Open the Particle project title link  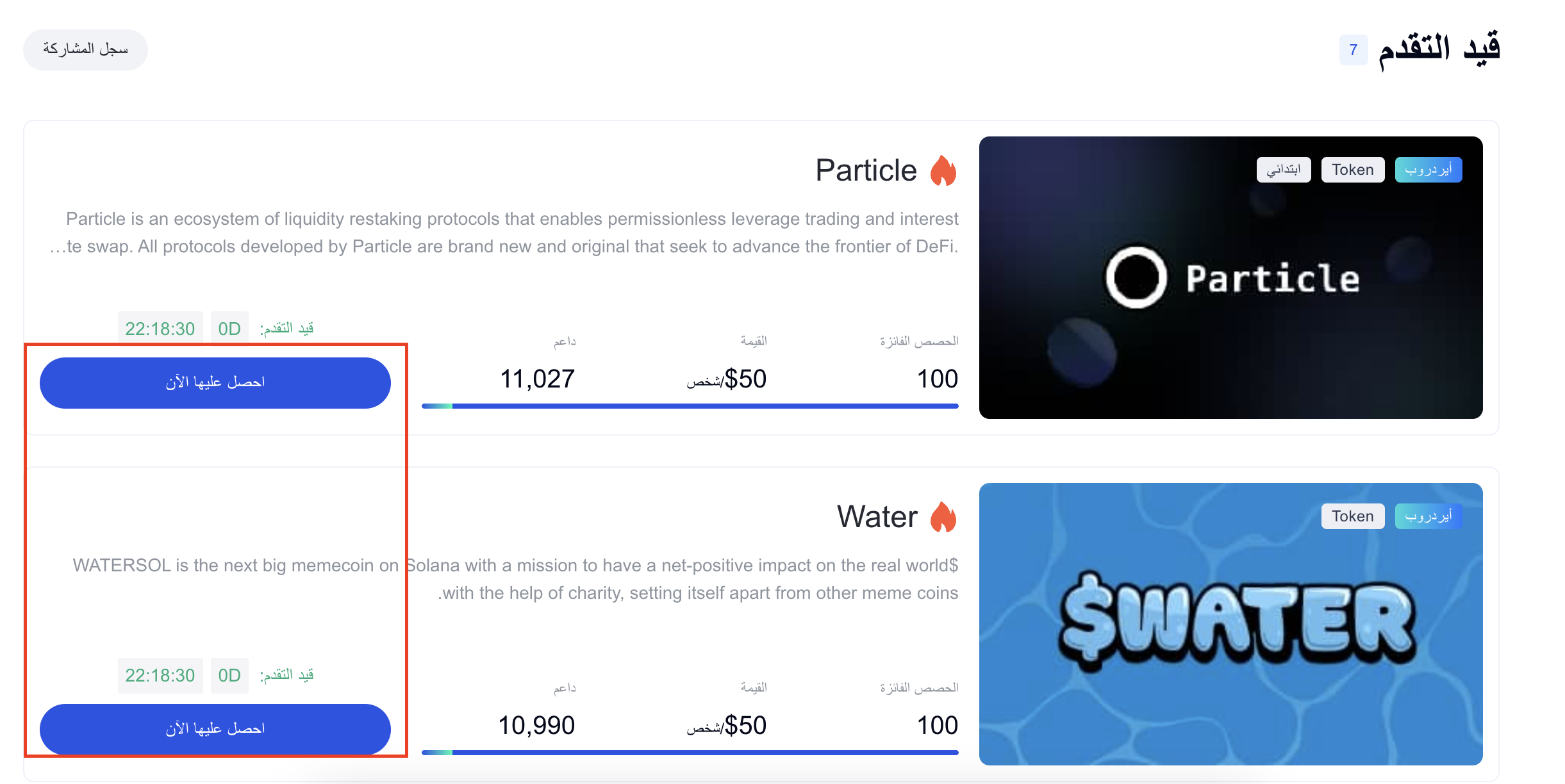866,171
